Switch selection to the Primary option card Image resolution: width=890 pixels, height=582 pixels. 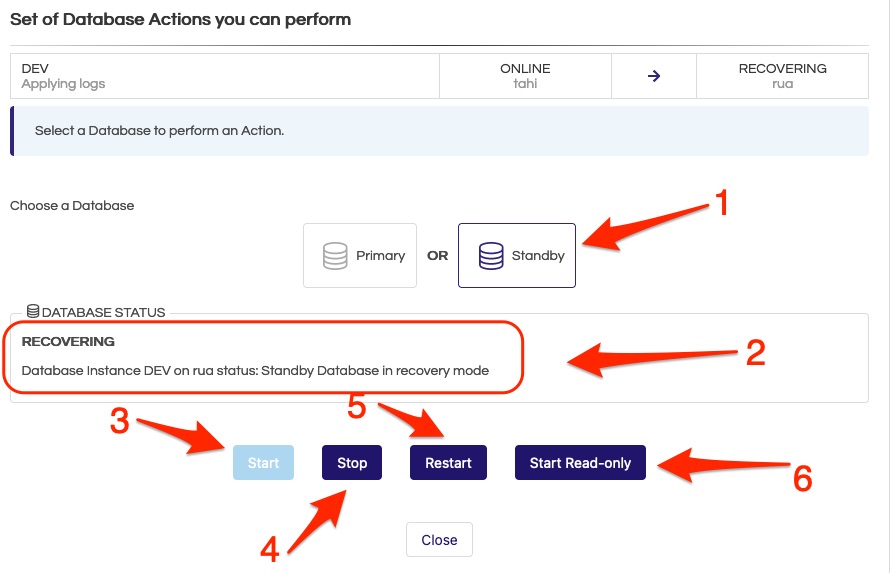tap(359, 255)
